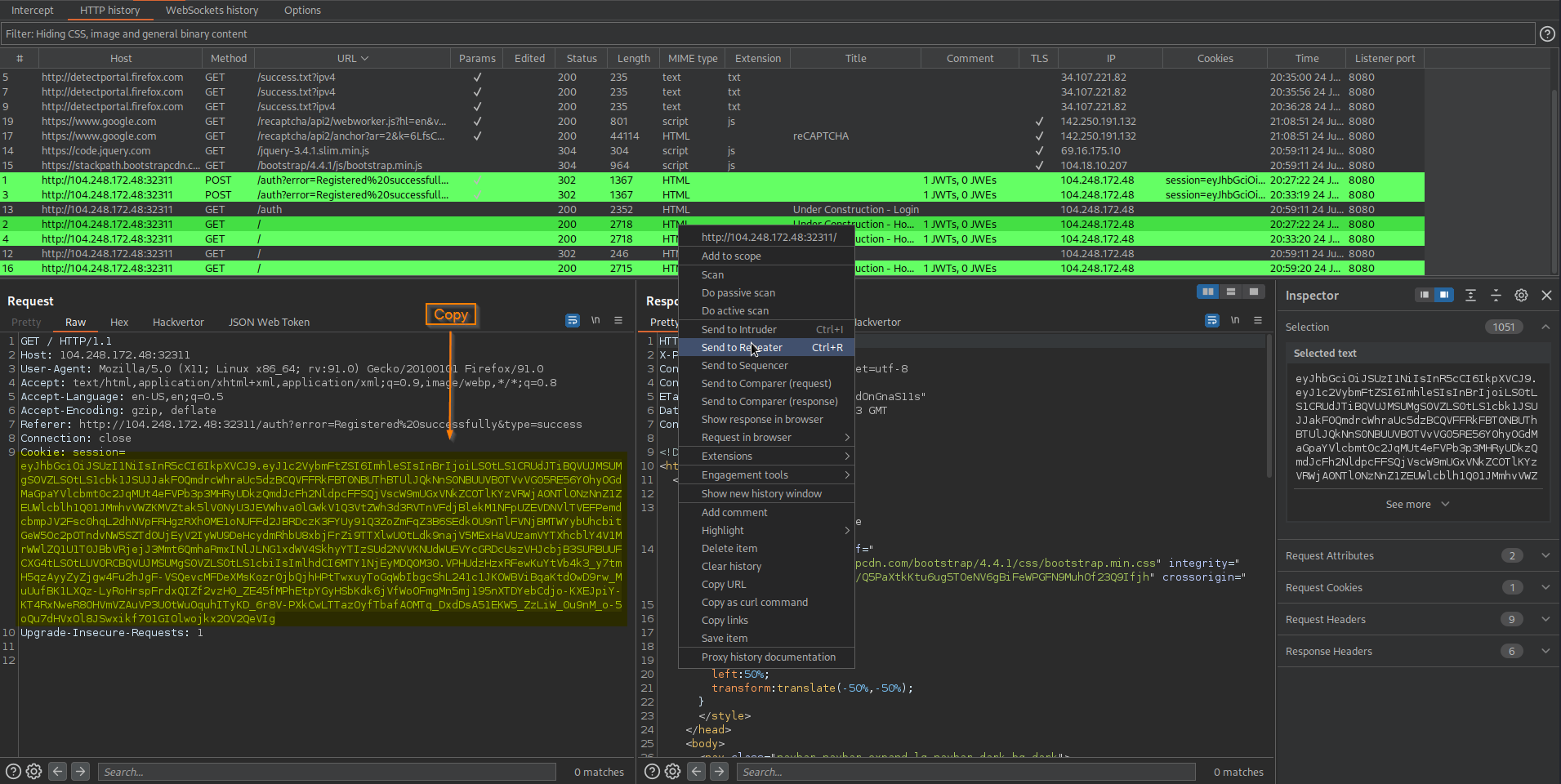The image size is (1561, 784).
Task: Collapse the Selection section in Inspector
Action: (1545, 327)
